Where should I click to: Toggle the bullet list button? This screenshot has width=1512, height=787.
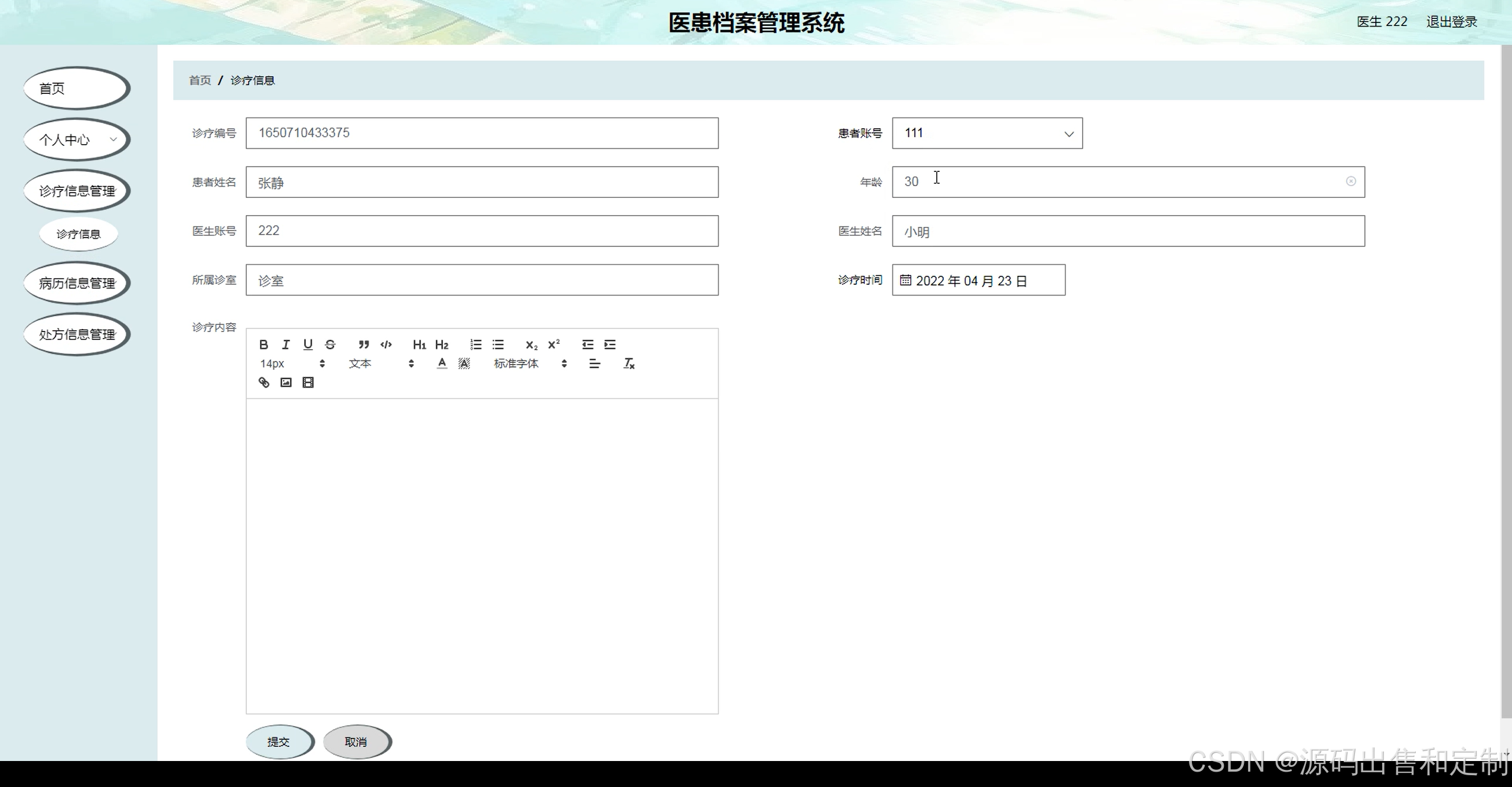coord(498,344)
